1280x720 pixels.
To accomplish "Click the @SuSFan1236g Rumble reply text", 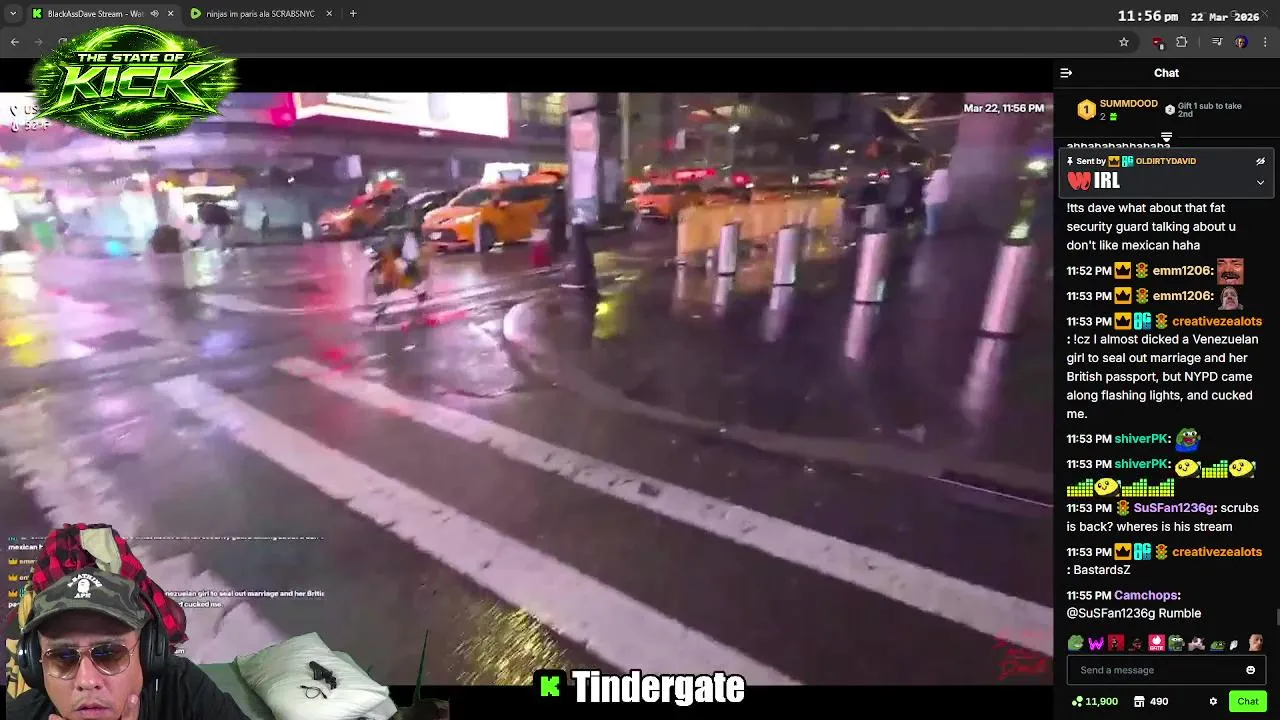I will (1134, 613).
